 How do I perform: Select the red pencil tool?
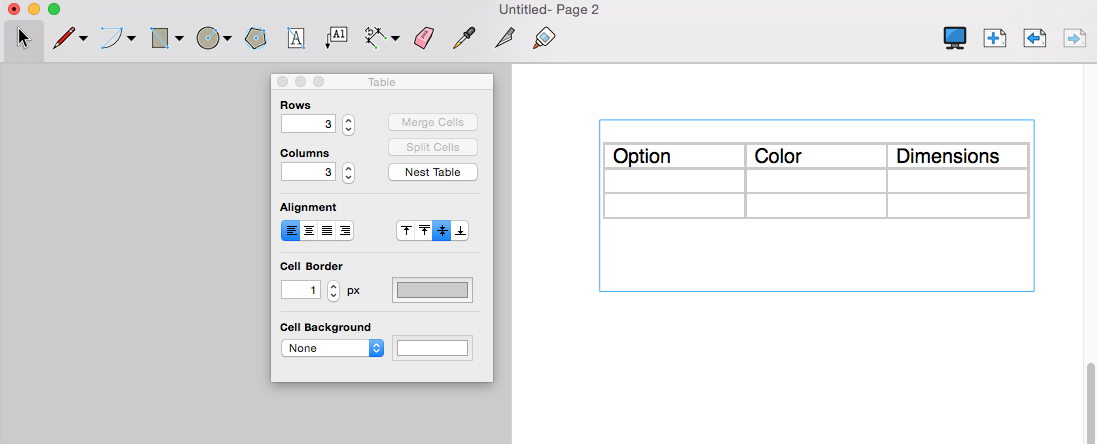[64, 38]
